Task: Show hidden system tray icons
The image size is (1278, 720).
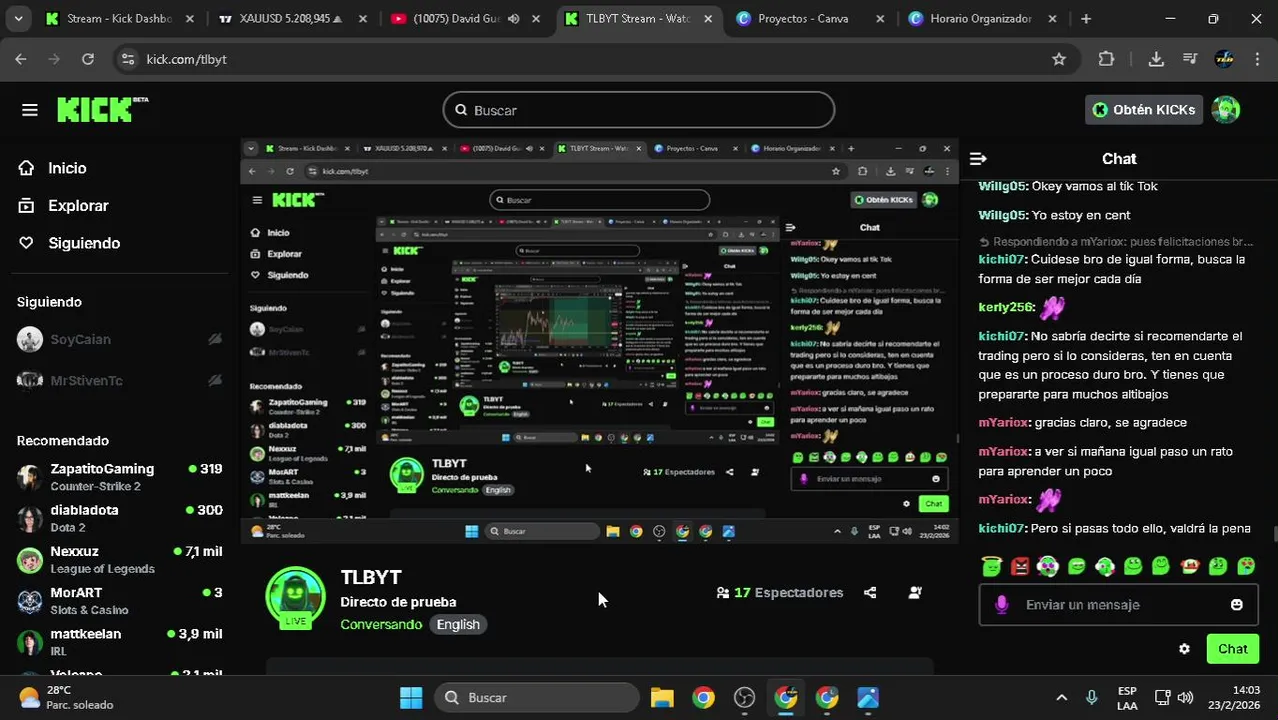Action: (x=1061, y=698)
